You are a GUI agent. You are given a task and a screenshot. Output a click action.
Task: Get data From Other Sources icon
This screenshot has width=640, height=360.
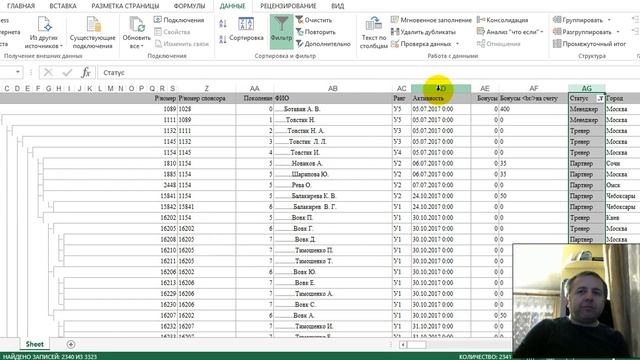click(44, 24)
